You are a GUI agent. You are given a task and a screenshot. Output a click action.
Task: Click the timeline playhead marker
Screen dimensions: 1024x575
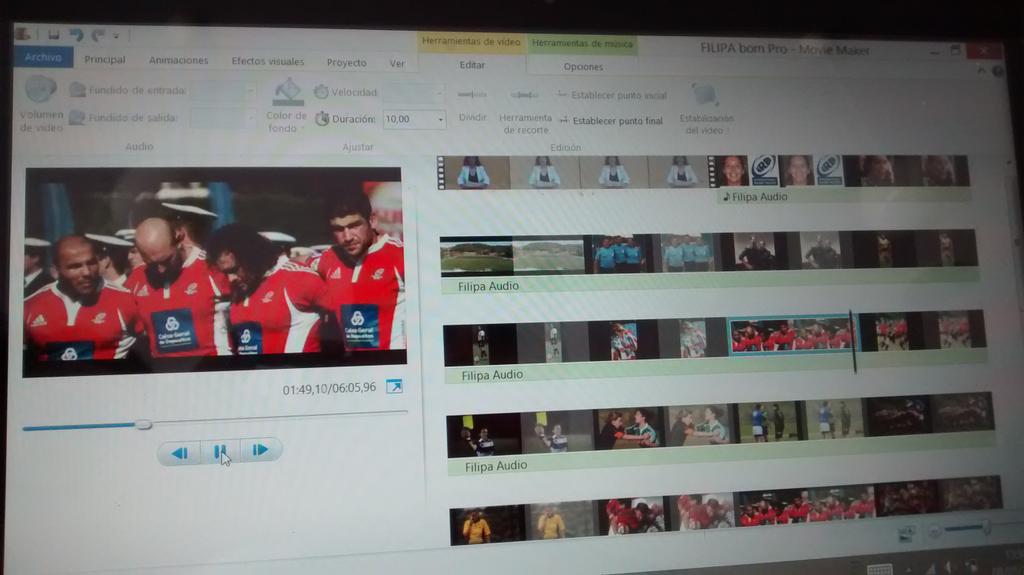pos(853,342)
